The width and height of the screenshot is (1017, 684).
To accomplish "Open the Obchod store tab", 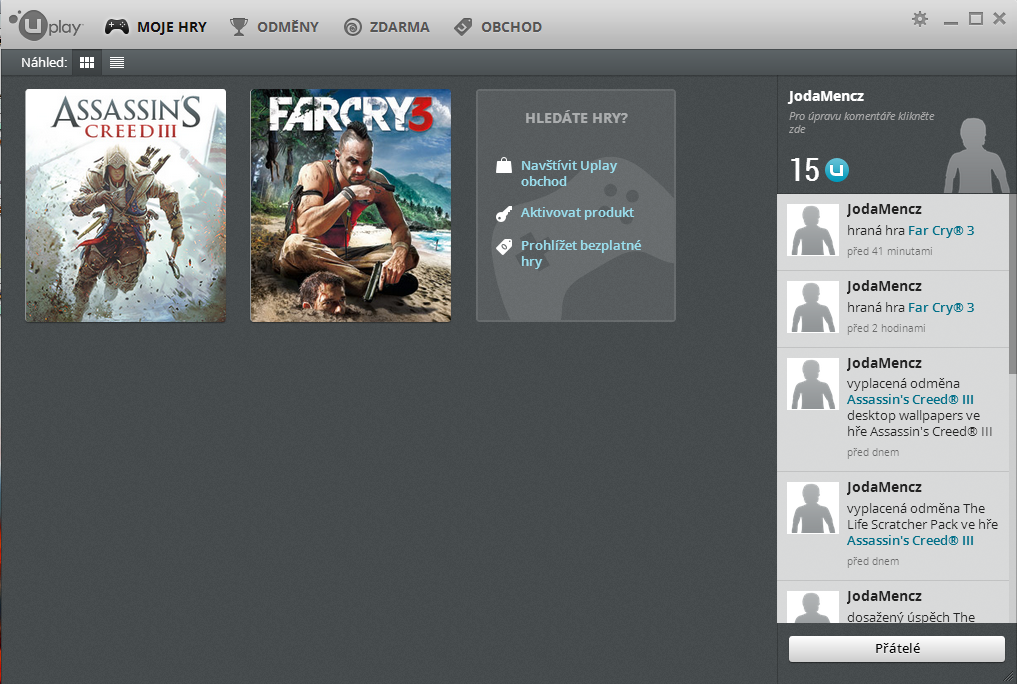I will [x=498, y=27].
